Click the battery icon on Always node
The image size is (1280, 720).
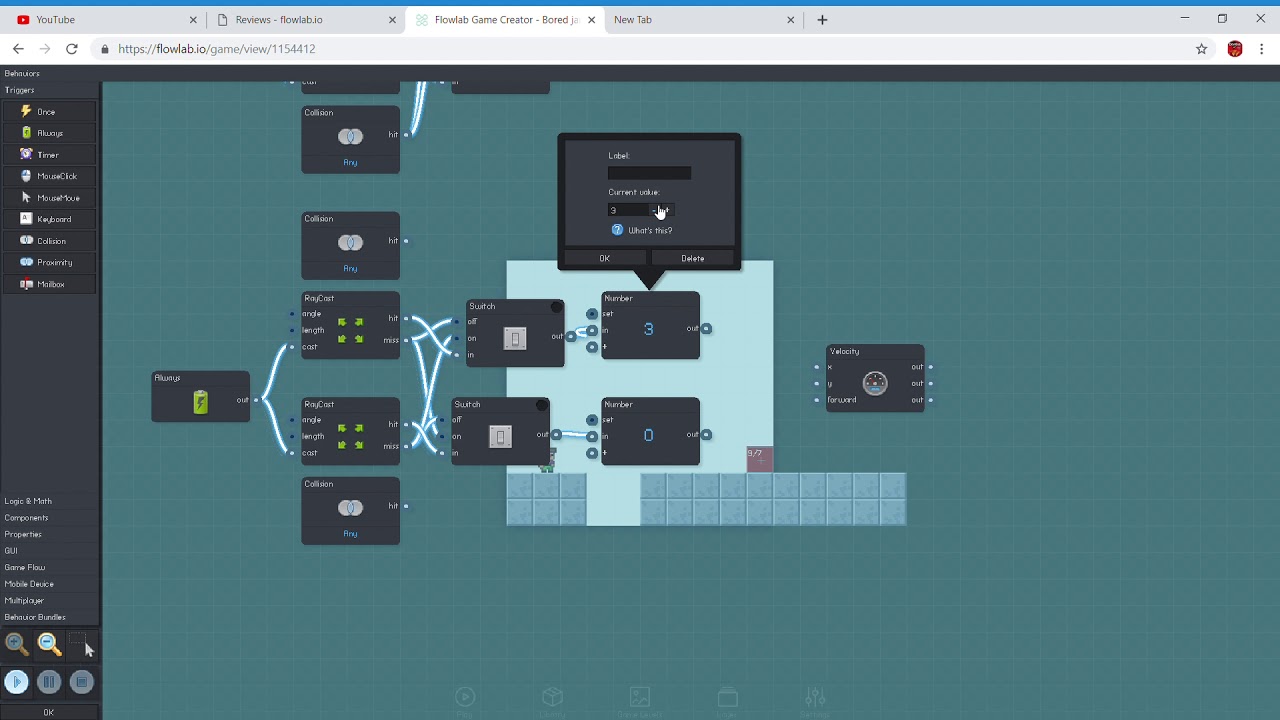point(201,402)
